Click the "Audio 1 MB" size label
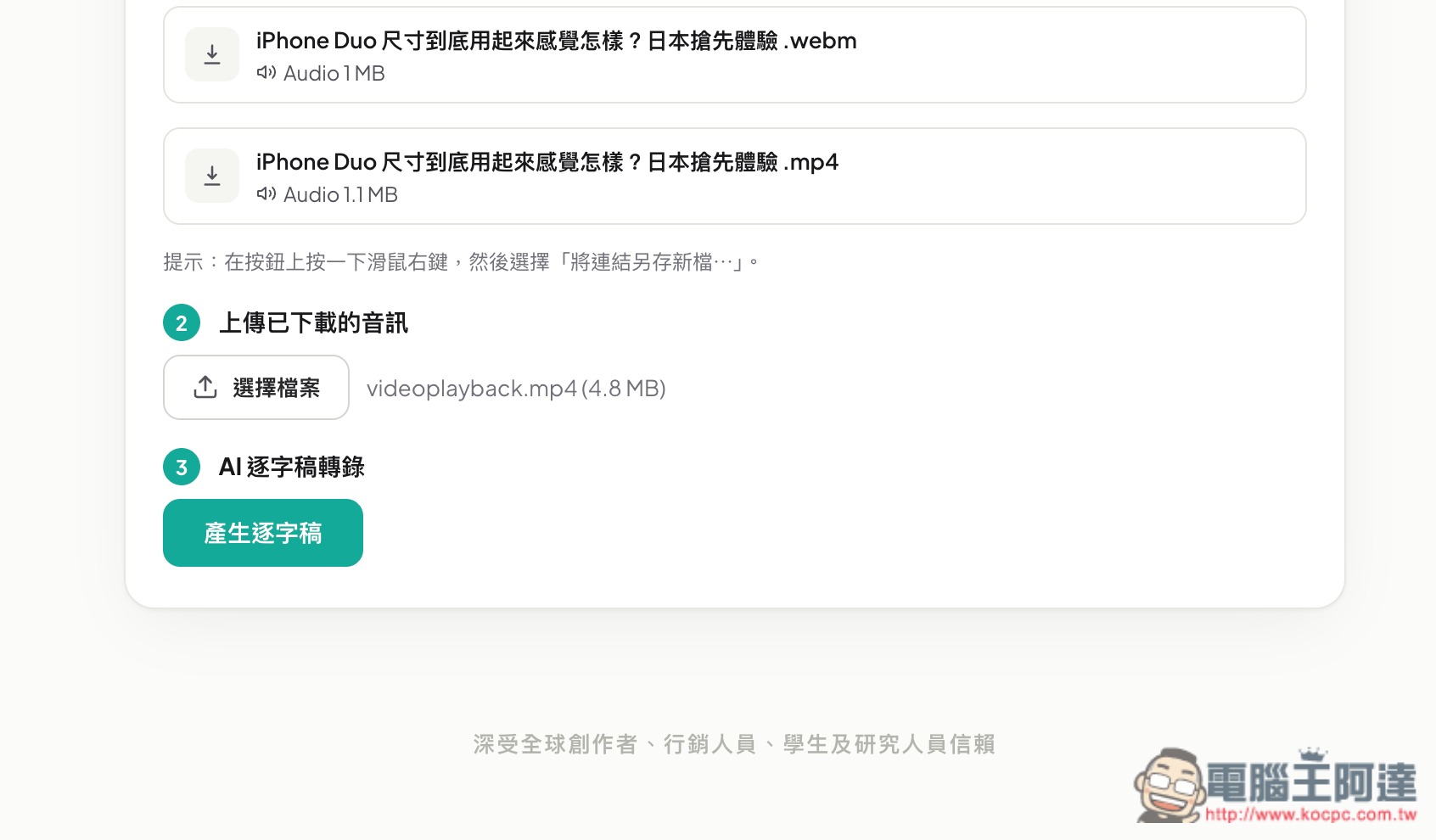Viewport: 1436px width, 840px height. coord(334,73)
